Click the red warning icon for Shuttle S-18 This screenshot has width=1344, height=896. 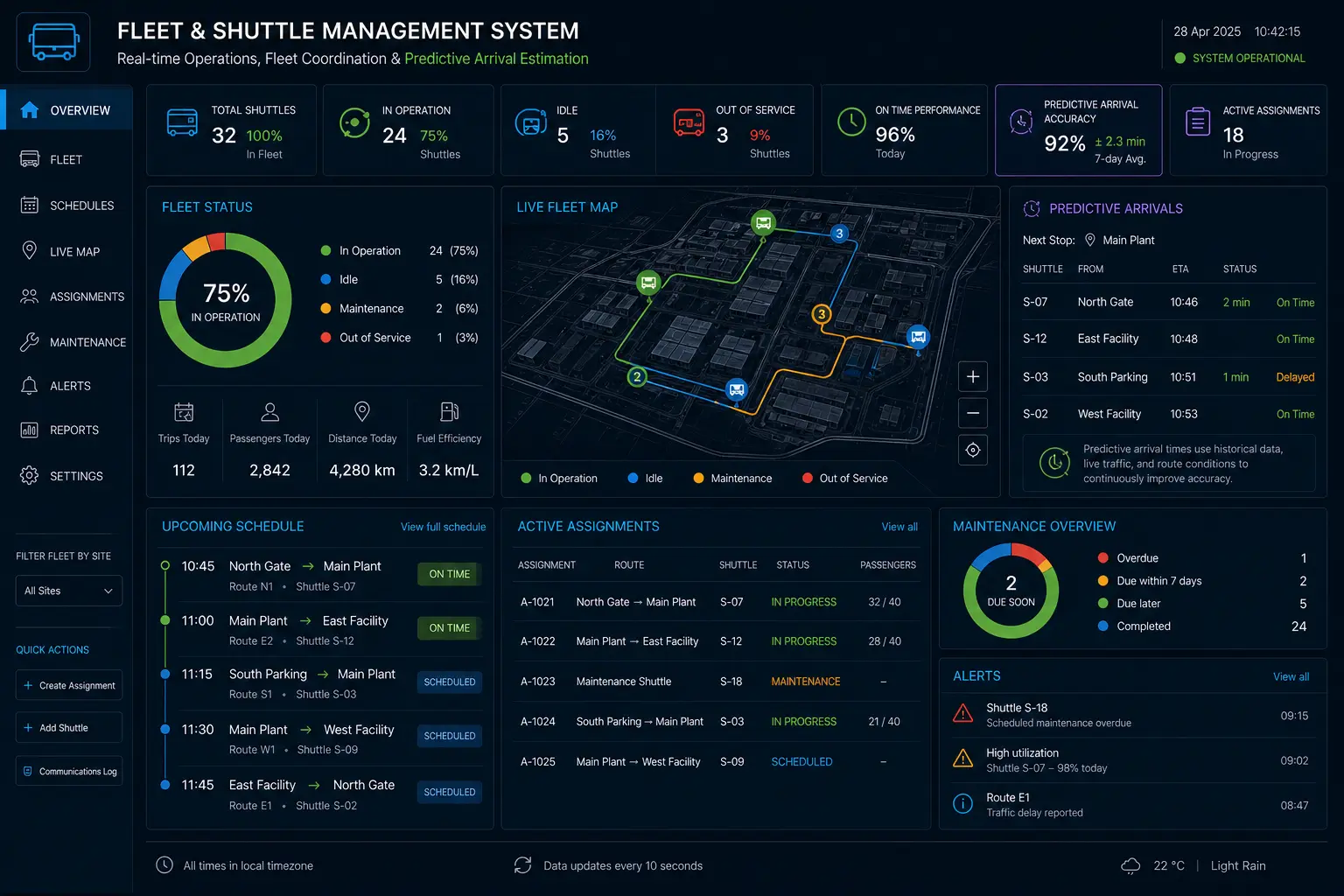tap(962, 713)
